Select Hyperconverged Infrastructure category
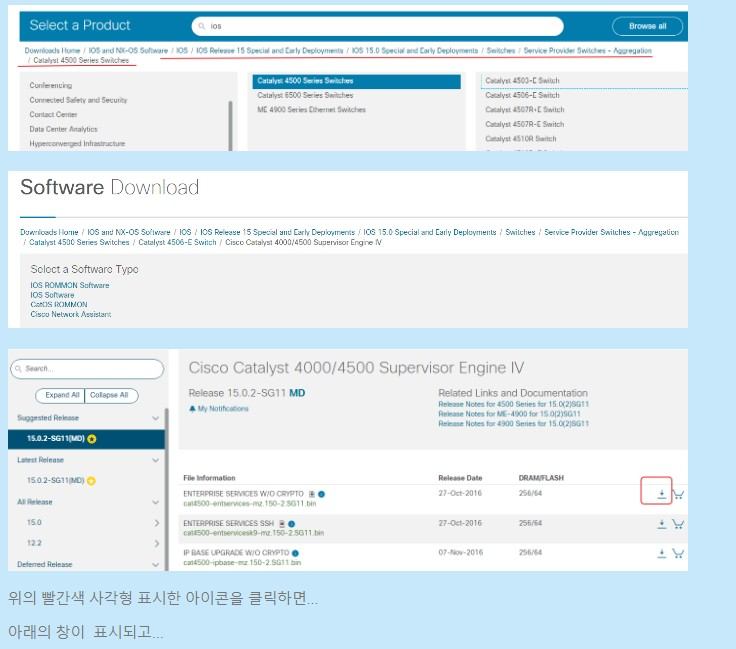 tap(77, 144)
